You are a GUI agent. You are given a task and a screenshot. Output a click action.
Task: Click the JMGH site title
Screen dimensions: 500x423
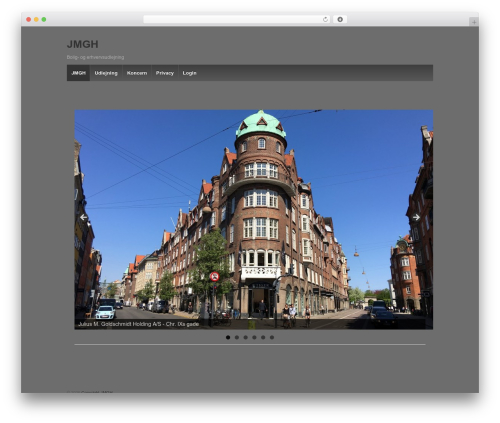82,44
